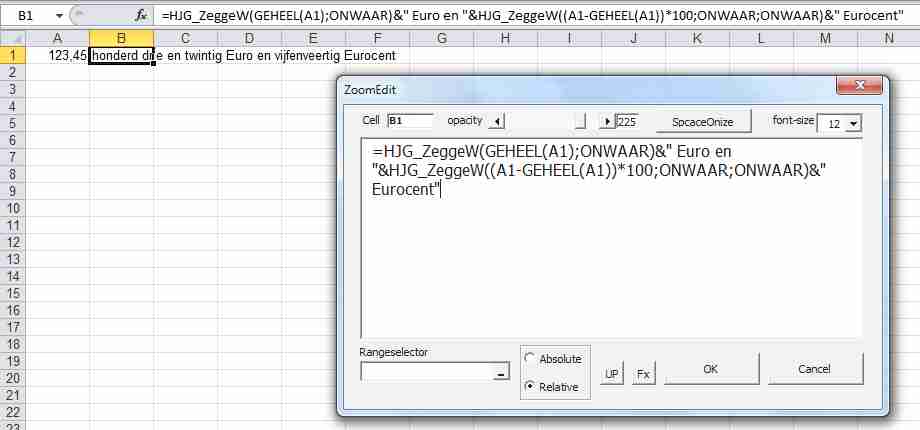Viewport: 920px width, 430px height.
Task: Select column C header
Action: point(185,39)
